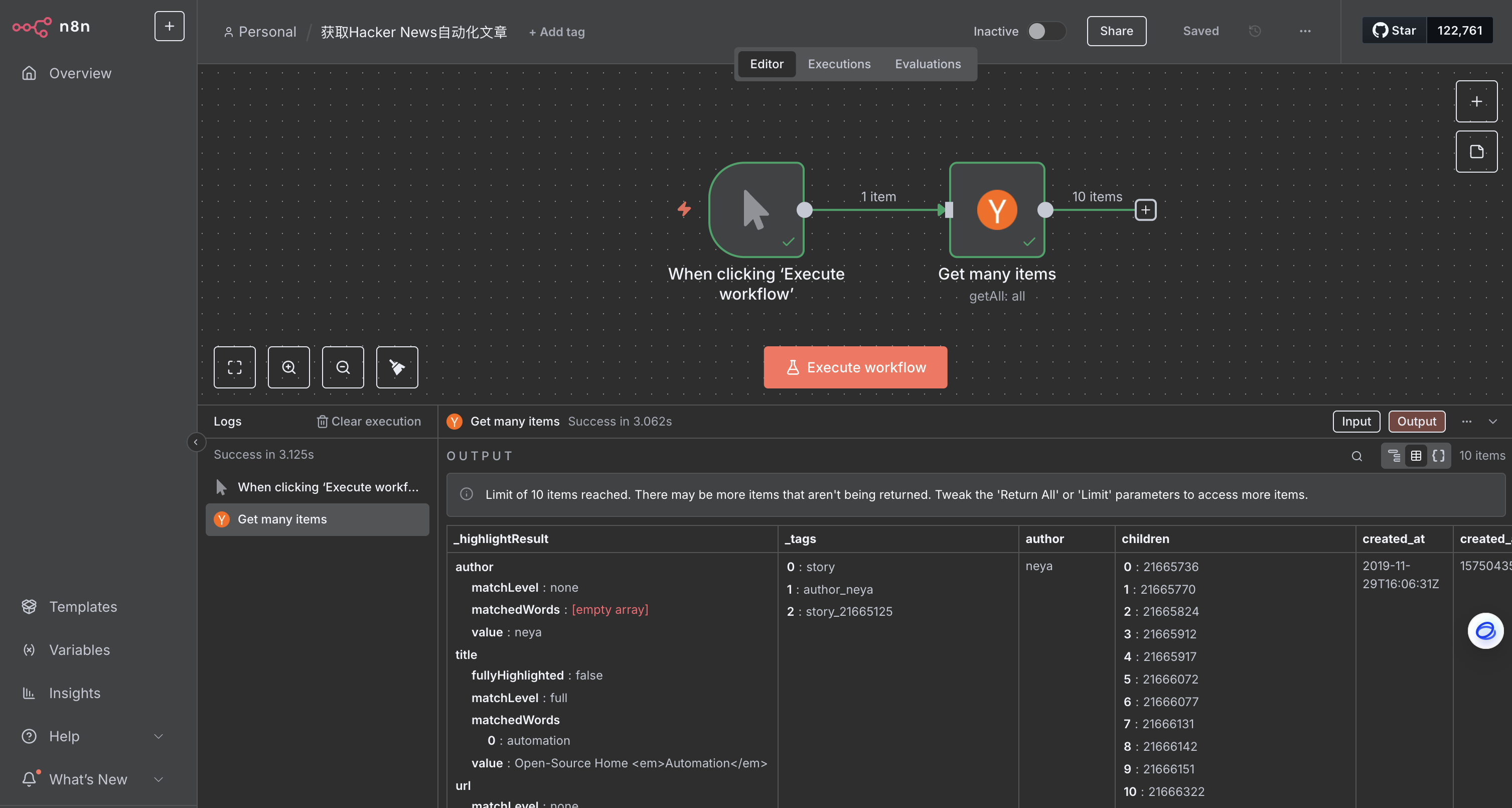Click the GitHub star count 122,761
This screenshot has width=1512, height=808.
[x=1460, y=31]
